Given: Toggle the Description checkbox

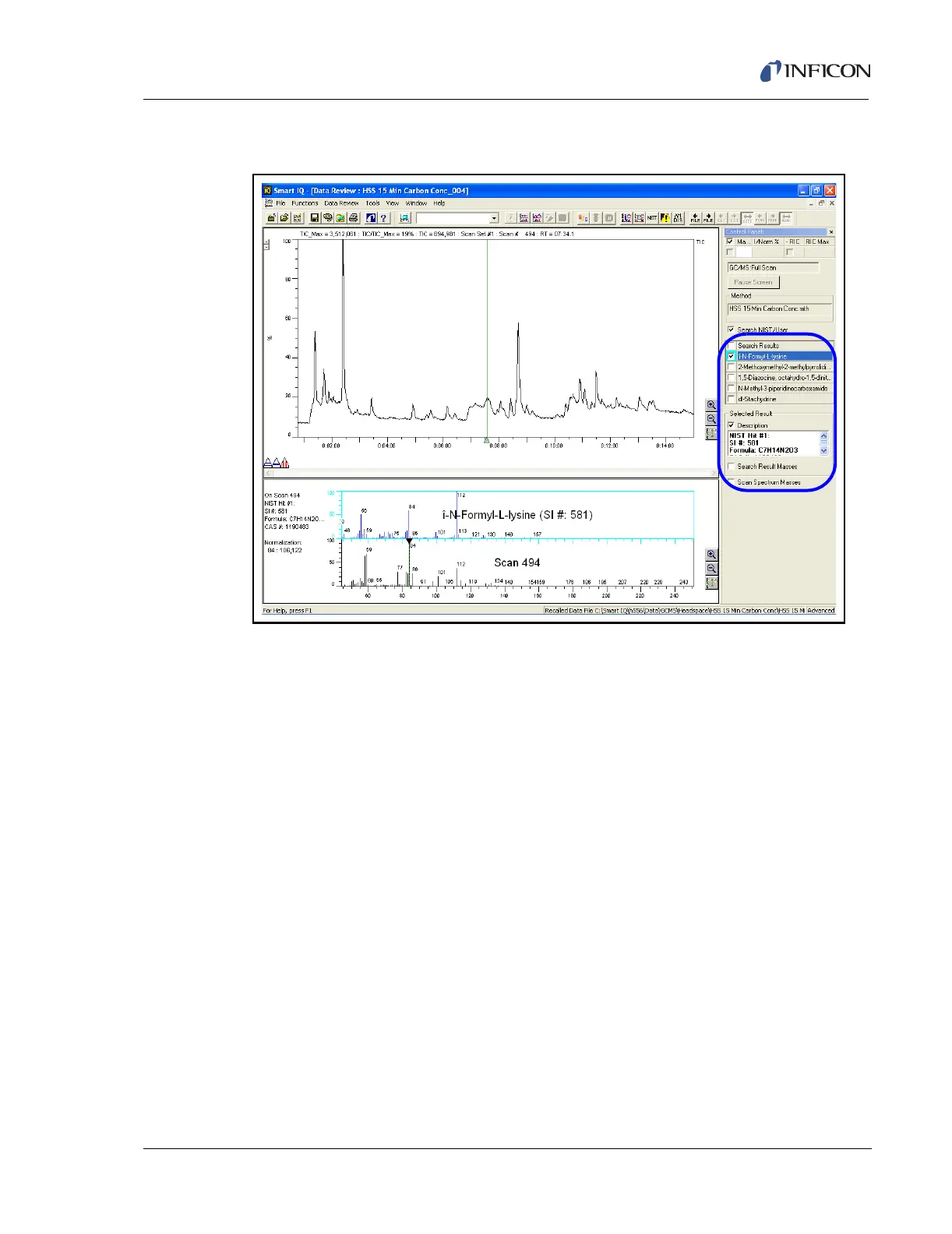Looking at the screenshot, I should (731, 425).
